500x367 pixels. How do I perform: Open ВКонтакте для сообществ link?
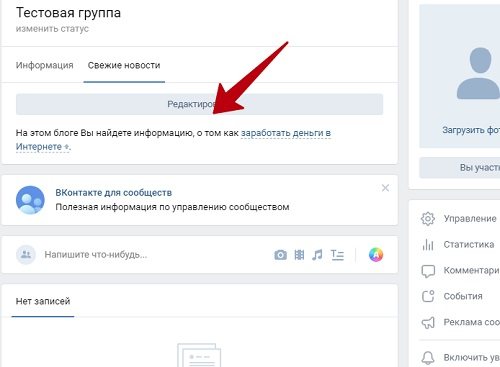click(114, 193)
